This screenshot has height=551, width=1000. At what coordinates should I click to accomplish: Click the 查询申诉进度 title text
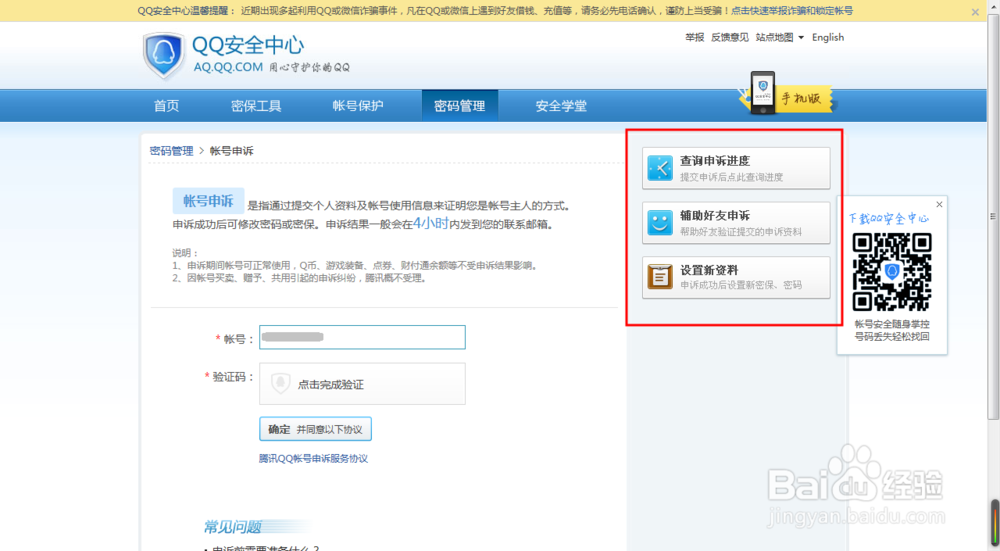[x=715, y=161]
